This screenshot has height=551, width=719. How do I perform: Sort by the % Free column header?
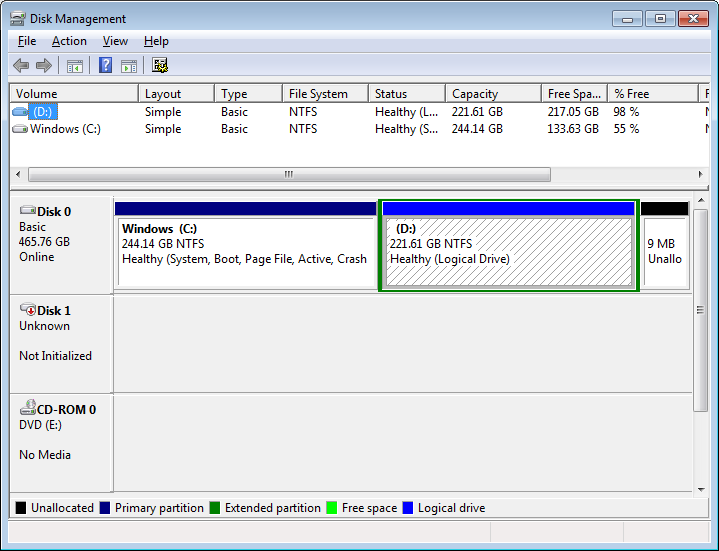click(653, 94)
